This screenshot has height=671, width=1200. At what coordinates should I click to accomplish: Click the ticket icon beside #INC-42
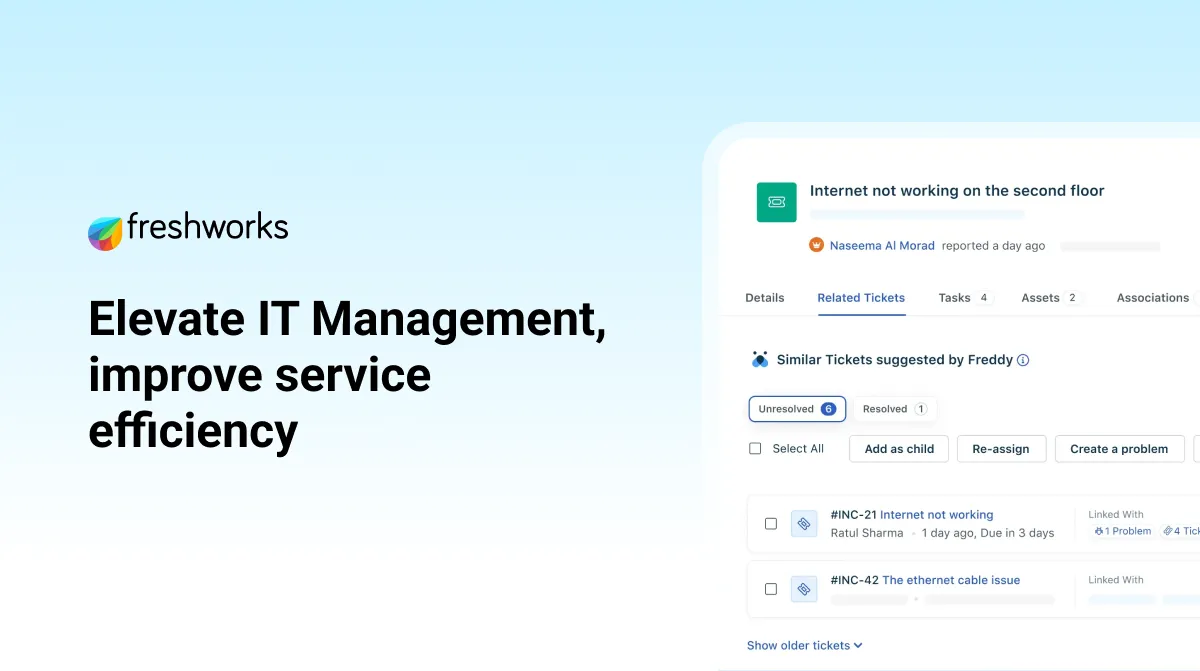click(x=804, y=589)
